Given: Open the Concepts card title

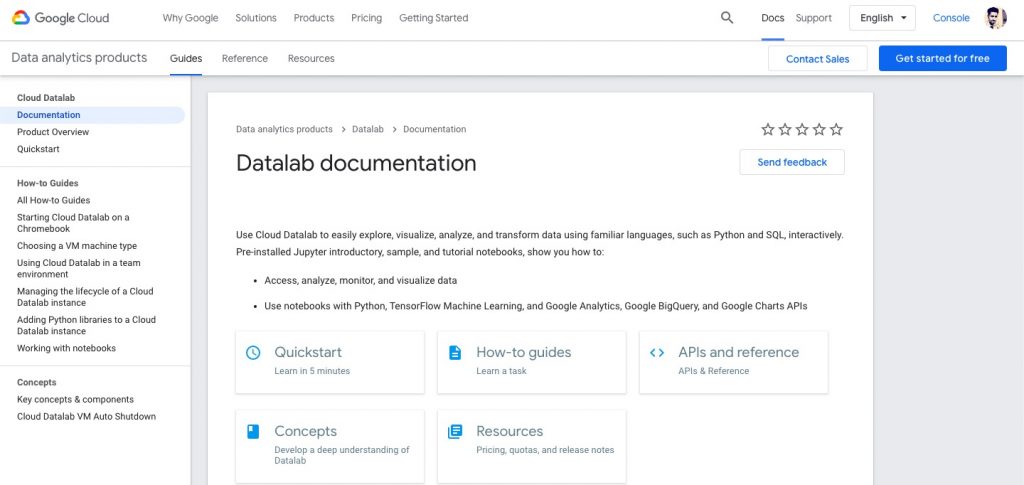Looking at the screenshot, I should tap(306, 431).
